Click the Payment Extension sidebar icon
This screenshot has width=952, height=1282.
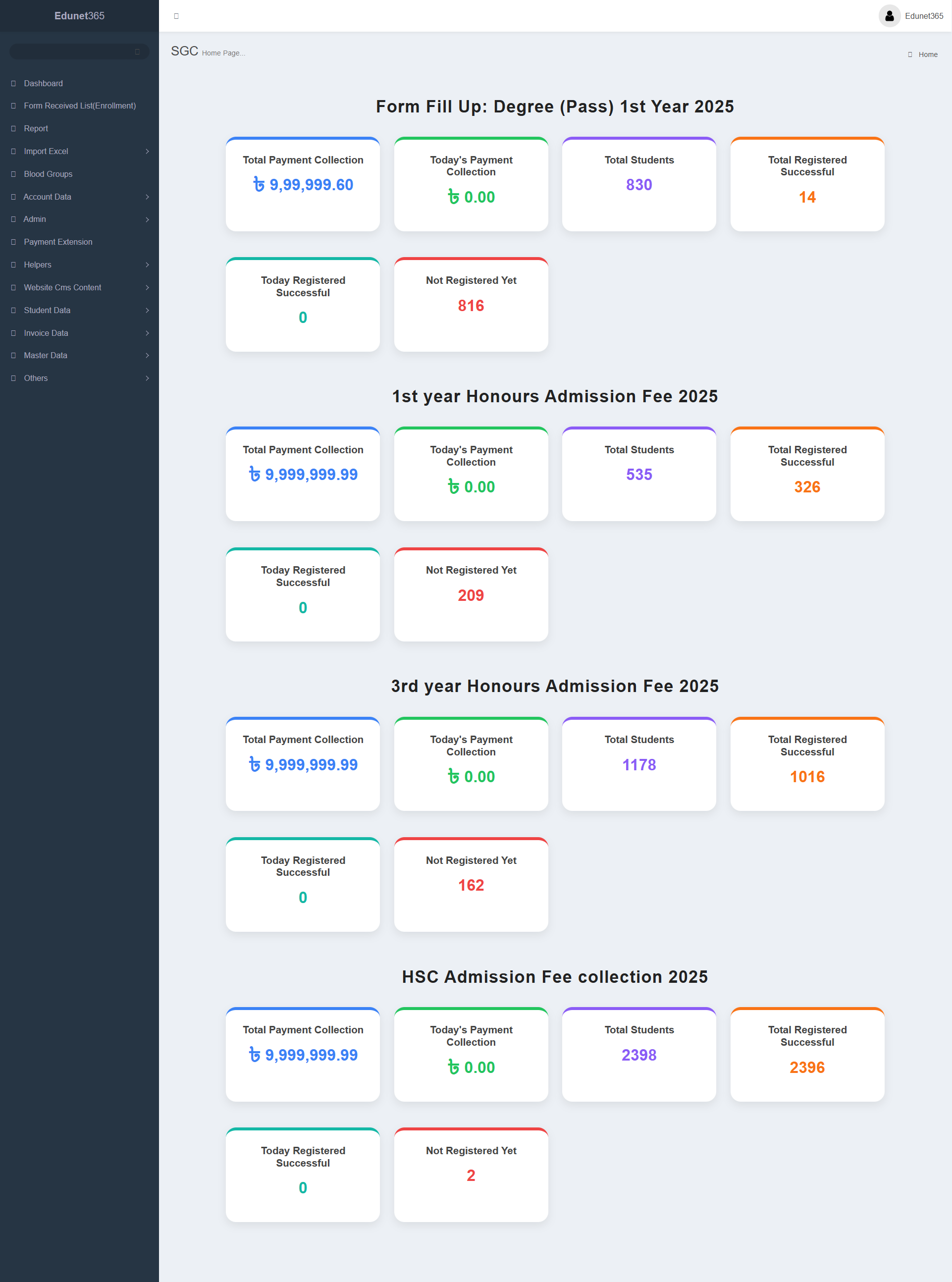(x=13, y=242)
